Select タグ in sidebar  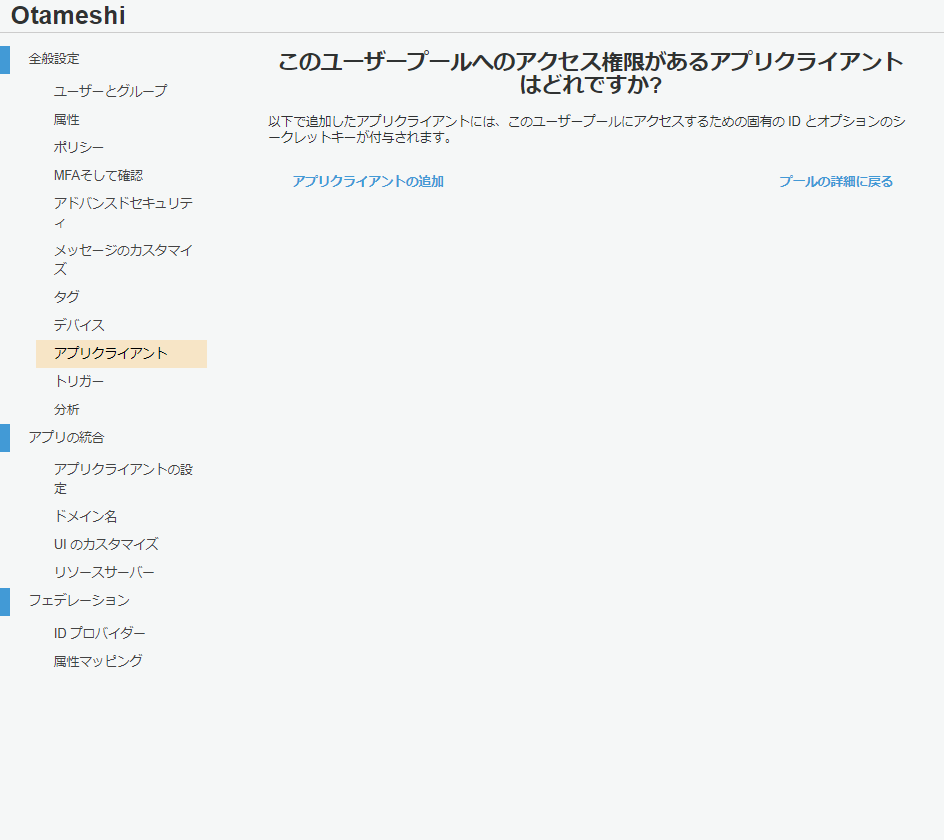[66, 297]
